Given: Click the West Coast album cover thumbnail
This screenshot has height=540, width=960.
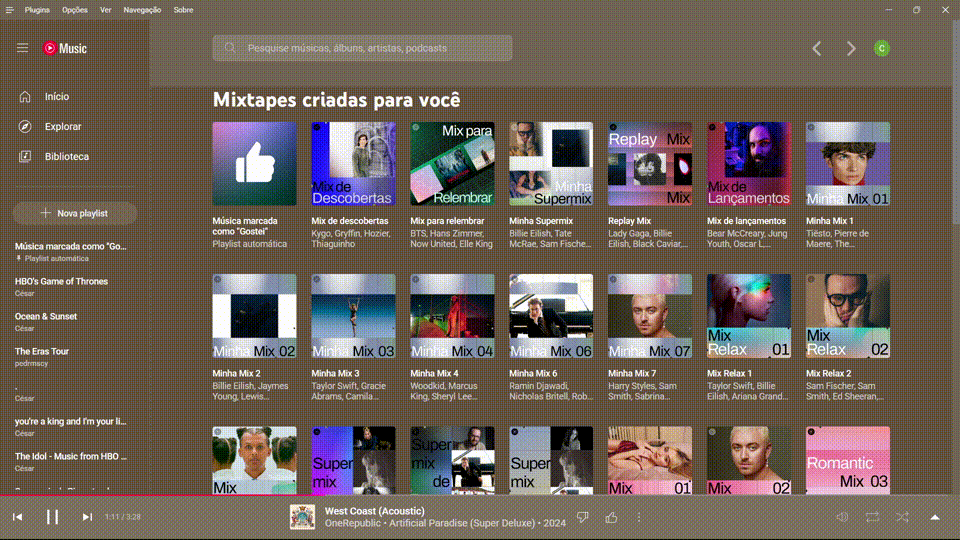Looking at the screenshot, I should [302, 517].
